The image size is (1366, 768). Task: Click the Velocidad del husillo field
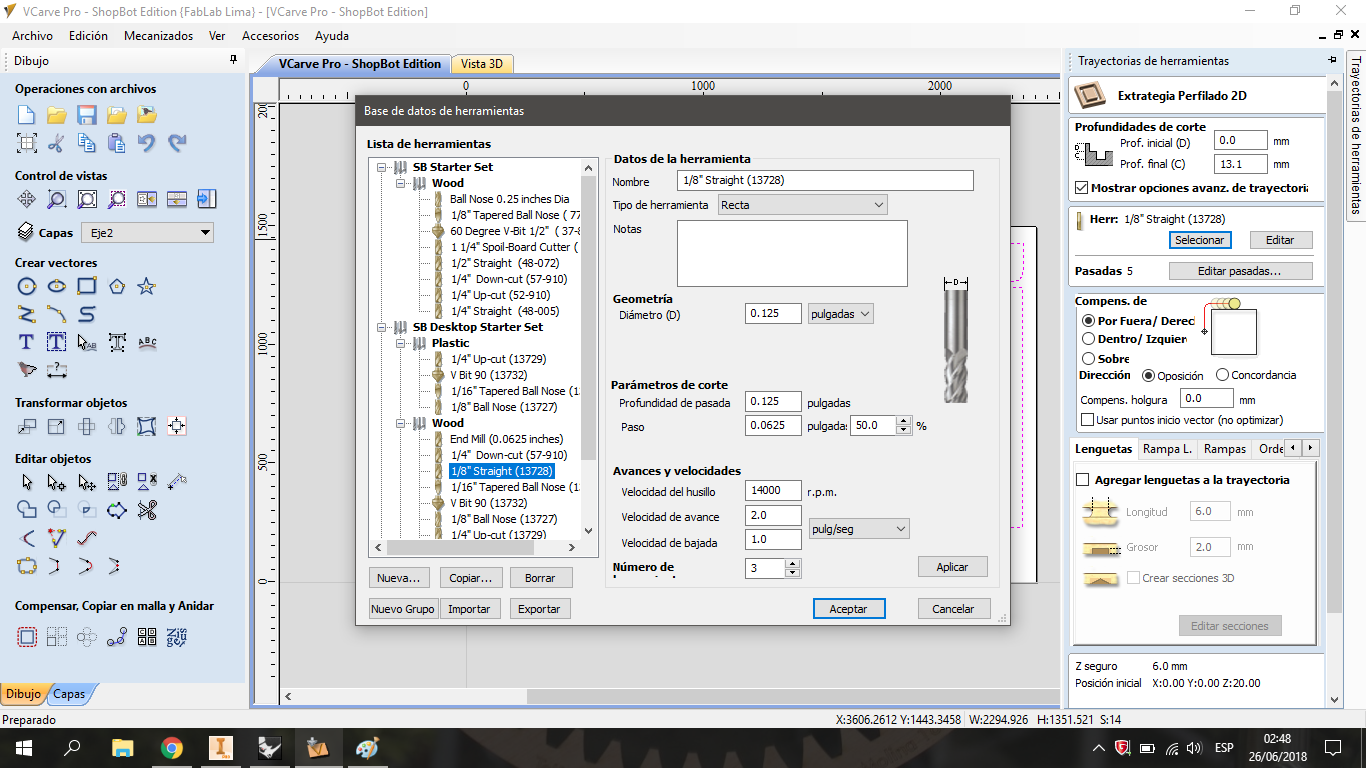pyautogui.click(x=773, y=491)
